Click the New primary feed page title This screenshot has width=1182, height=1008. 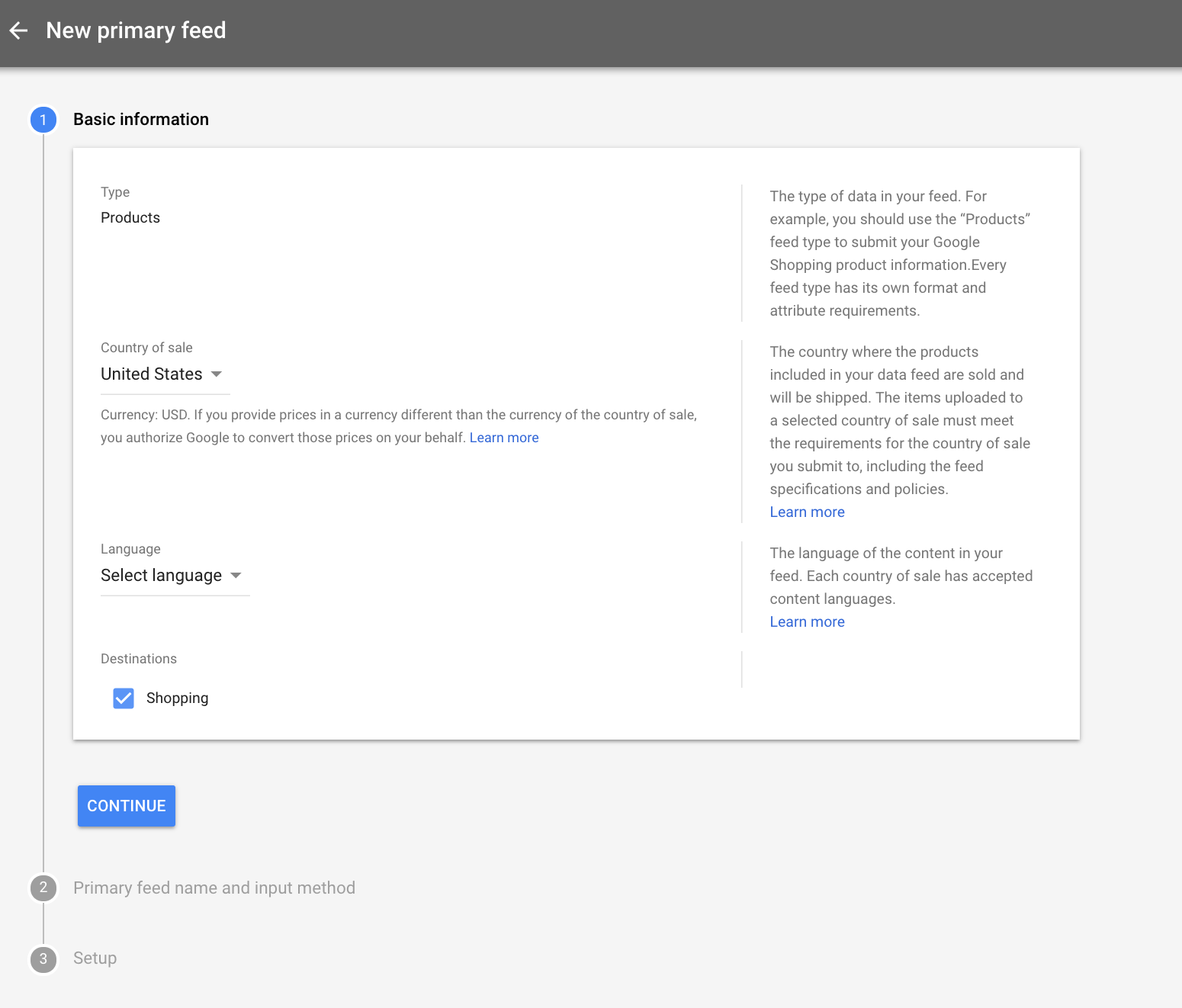[136, 30]
